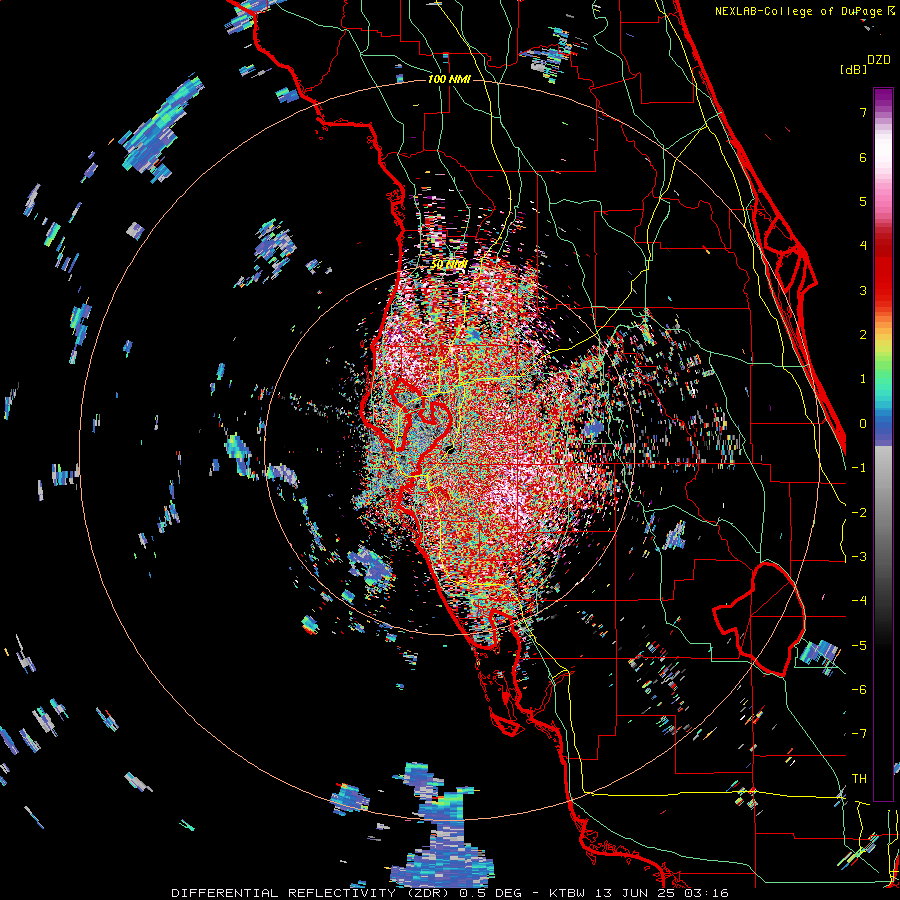Click the -1 tick label on color scale
Image resolution: width=900 pixels, height=900 pixels.
pos(859,468)
